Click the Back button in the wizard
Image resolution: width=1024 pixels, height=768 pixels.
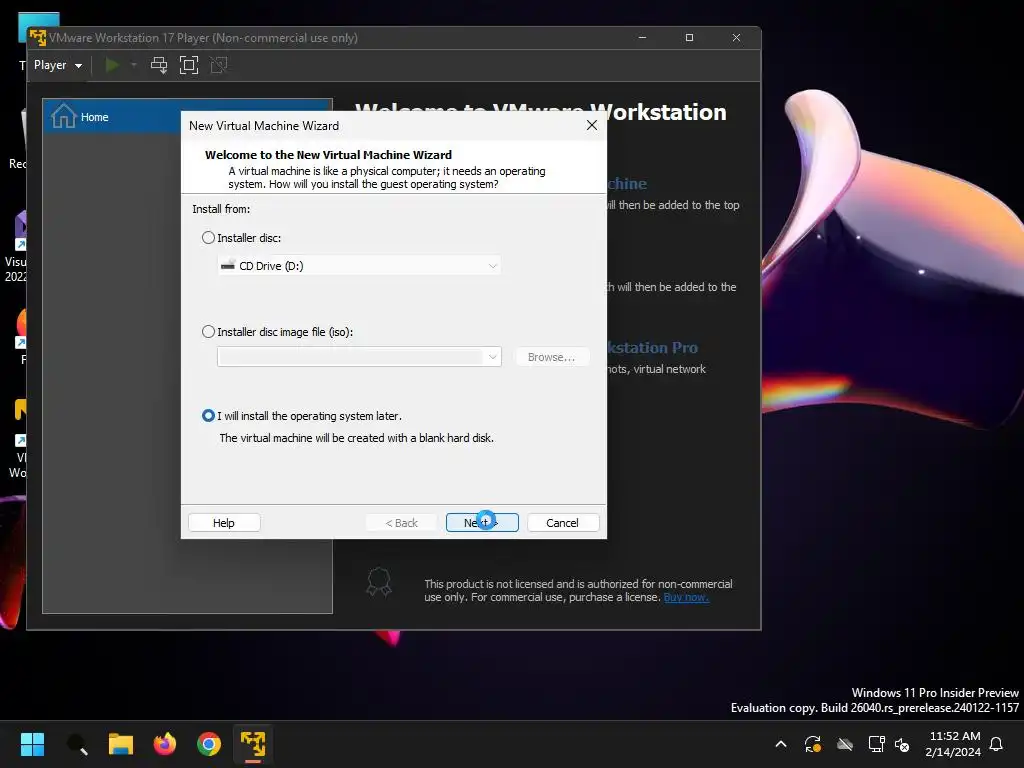402,523
